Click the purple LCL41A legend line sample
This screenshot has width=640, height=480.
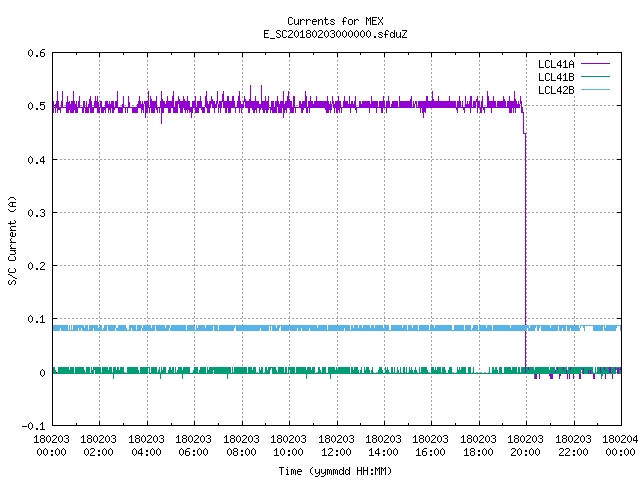(x=595, y=64)
